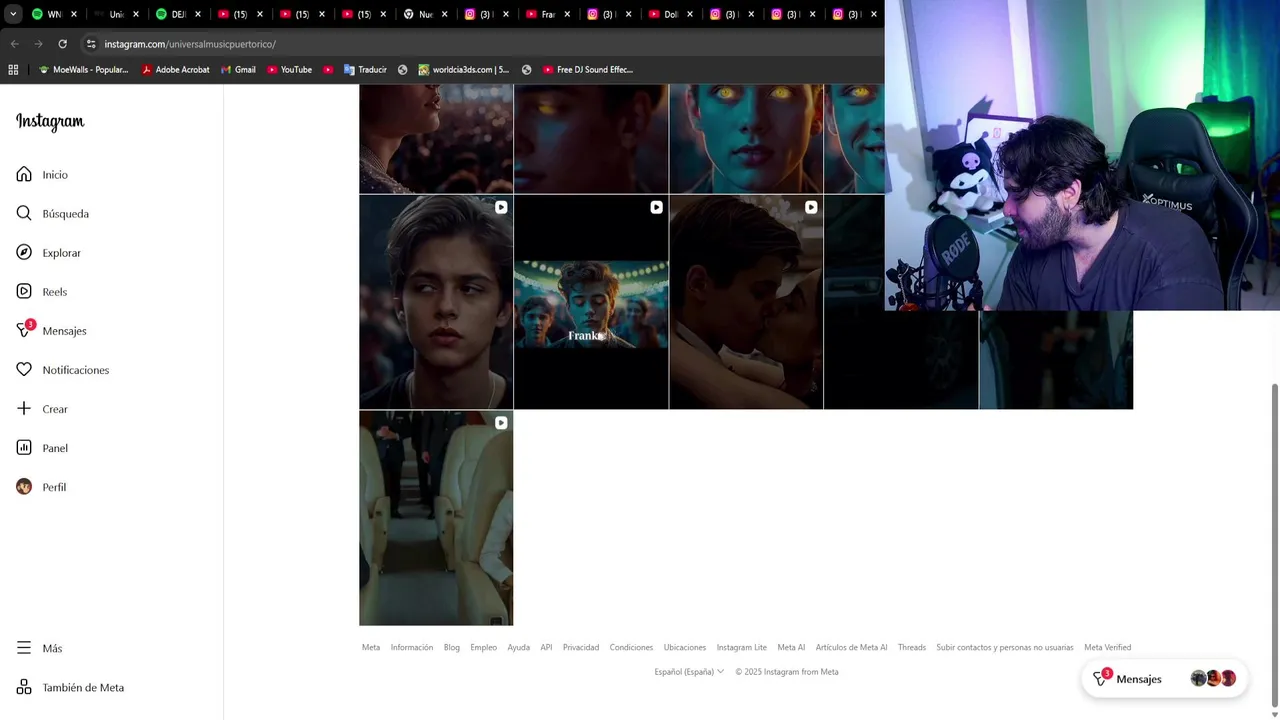Open the Gmail bookmark
The width and height of the screenshot is (1280, 720).
coord(238,70)
